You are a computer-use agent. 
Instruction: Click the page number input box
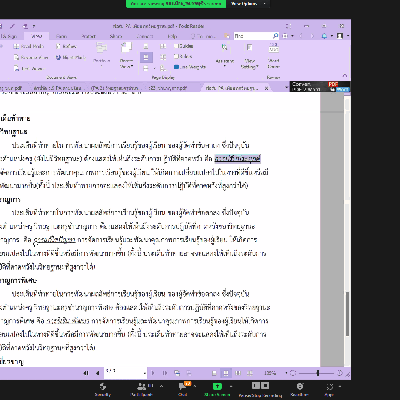pyautogui.click(x=123, y=373)
